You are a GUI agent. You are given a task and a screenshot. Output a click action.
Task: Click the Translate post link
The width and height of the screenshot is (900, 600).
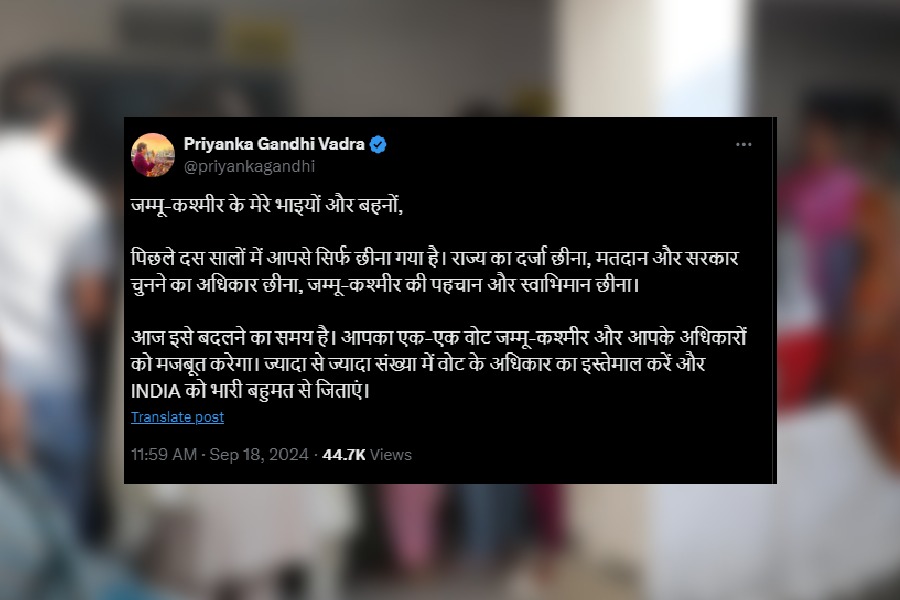(x=177, y=417)
